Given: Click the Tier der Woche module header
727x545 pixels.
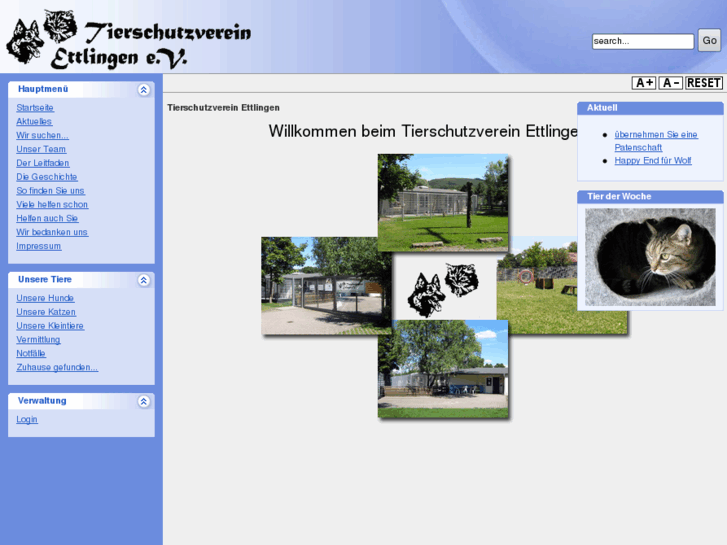Looking at the screenshot, I should 650,197.
